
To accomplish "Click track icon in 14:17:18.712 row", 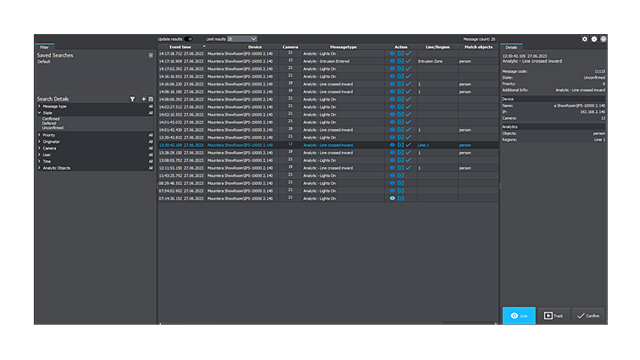I will click(400, 53).
